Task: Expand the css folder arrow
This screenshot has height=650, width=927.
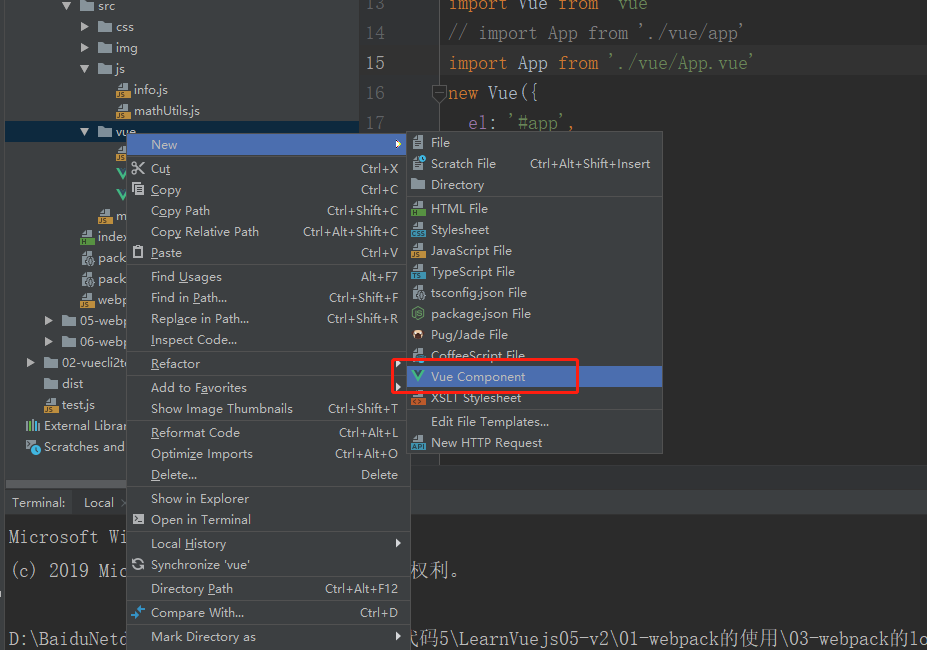Action: (85, 27)
